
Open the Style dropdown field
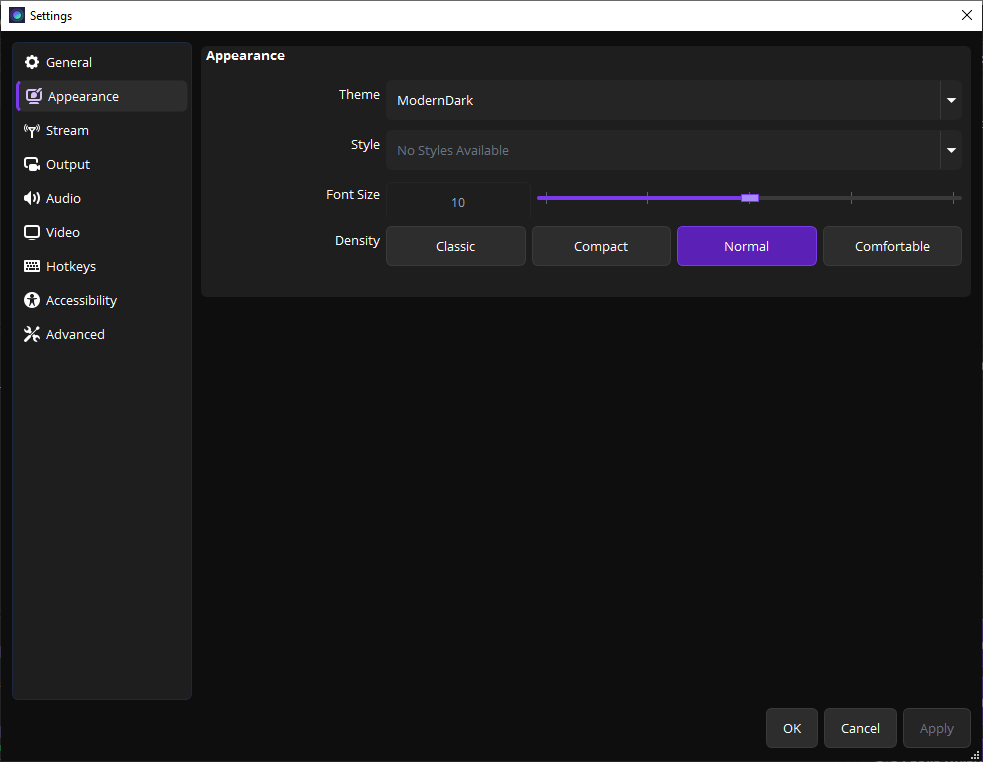674,151
